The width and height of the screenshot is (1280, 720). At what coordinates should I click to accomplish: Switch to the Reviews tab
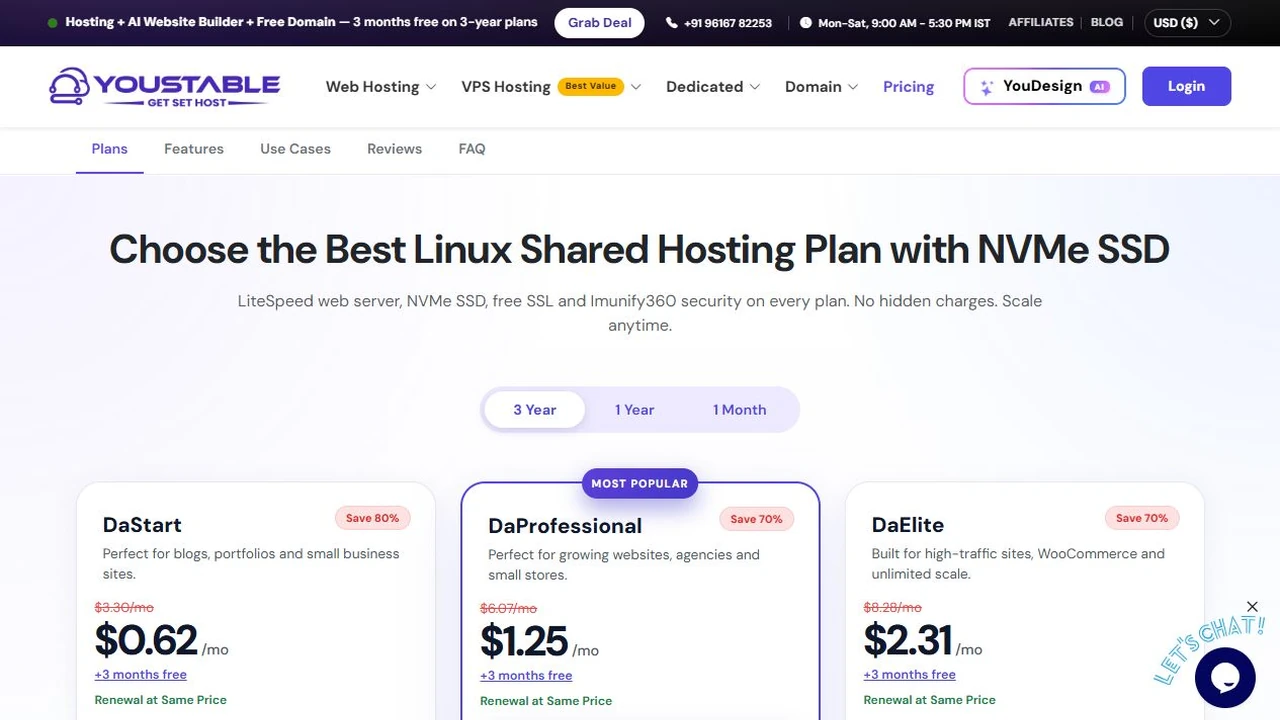pyautogui.click(x=394, y=149)
